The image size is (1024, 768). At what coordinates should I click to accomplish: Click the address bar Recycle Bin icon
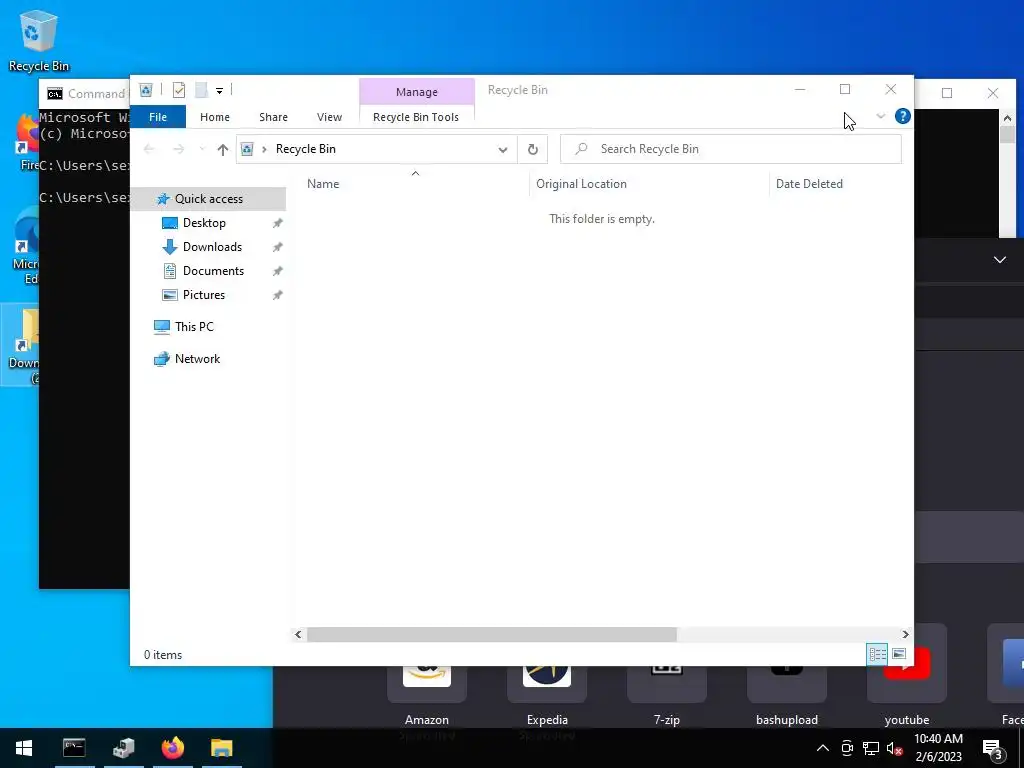pos(247,150)
